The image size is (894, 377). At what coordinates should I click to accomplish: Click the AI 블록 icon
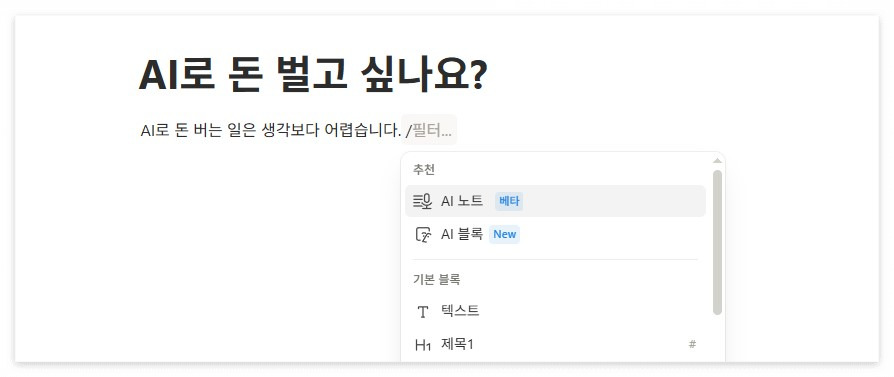pos(422,235)
